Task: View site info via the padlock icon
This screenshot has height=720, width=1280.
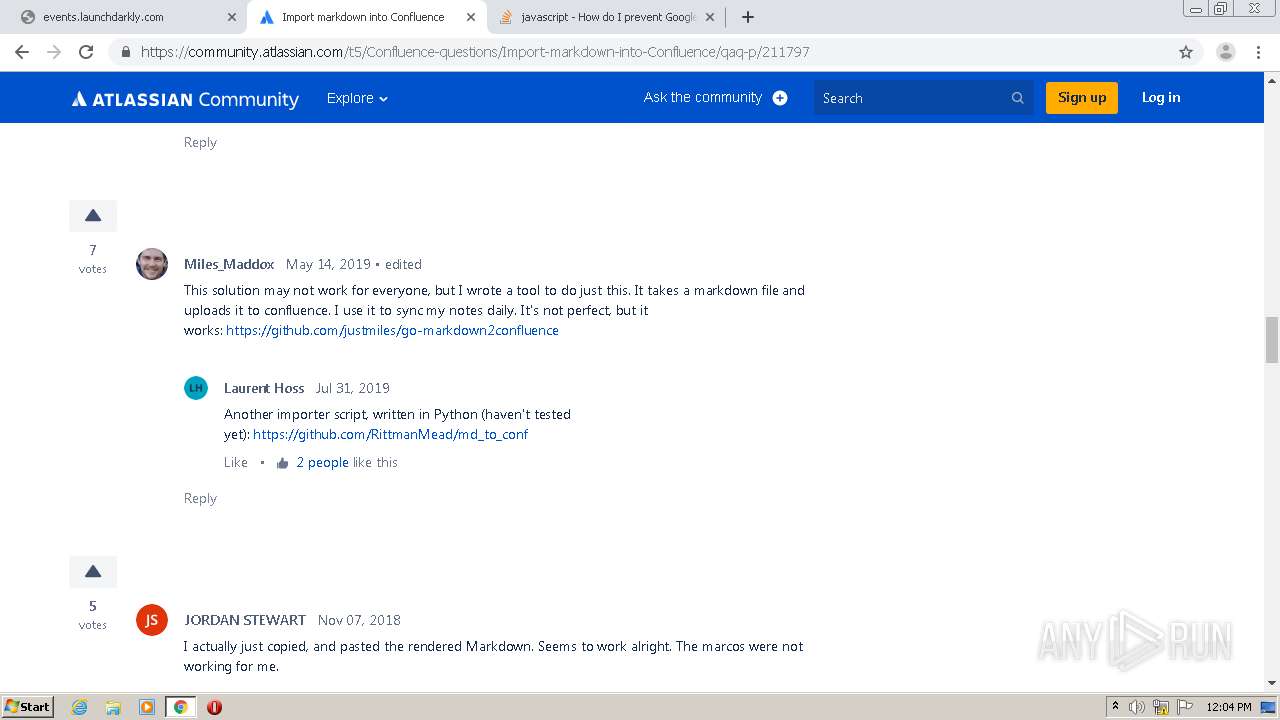Action: pyautogui.click(x=126, y=52)
